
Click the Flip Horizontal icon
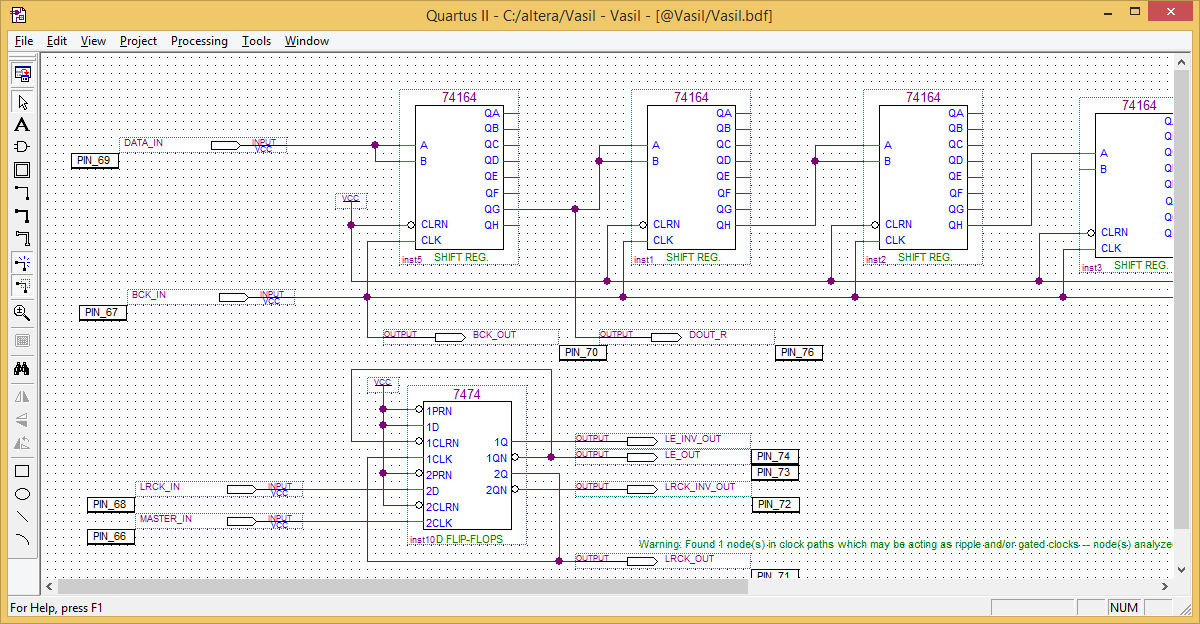coord(22,397)
